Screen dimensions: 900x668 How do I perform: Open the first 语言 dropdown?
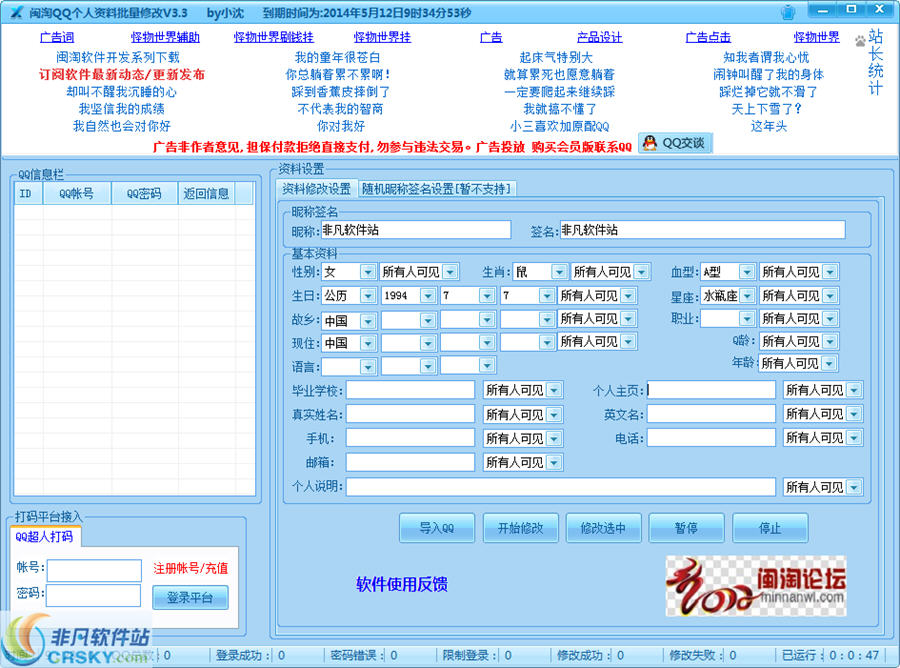tap(349, 366)
